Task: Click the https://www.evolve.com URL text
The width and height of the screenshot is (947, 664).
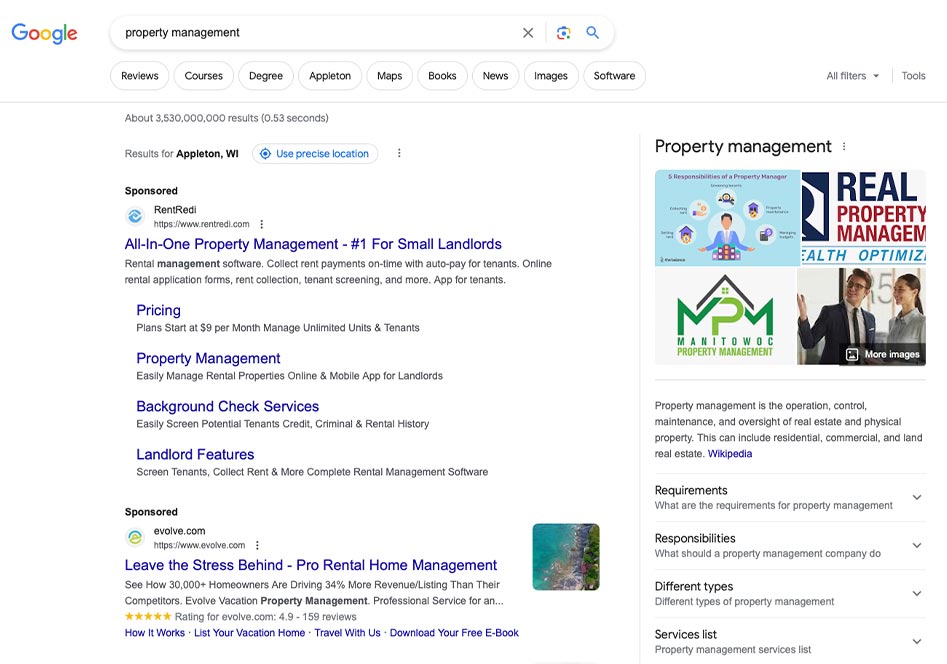Action: (x=199, y=545)
